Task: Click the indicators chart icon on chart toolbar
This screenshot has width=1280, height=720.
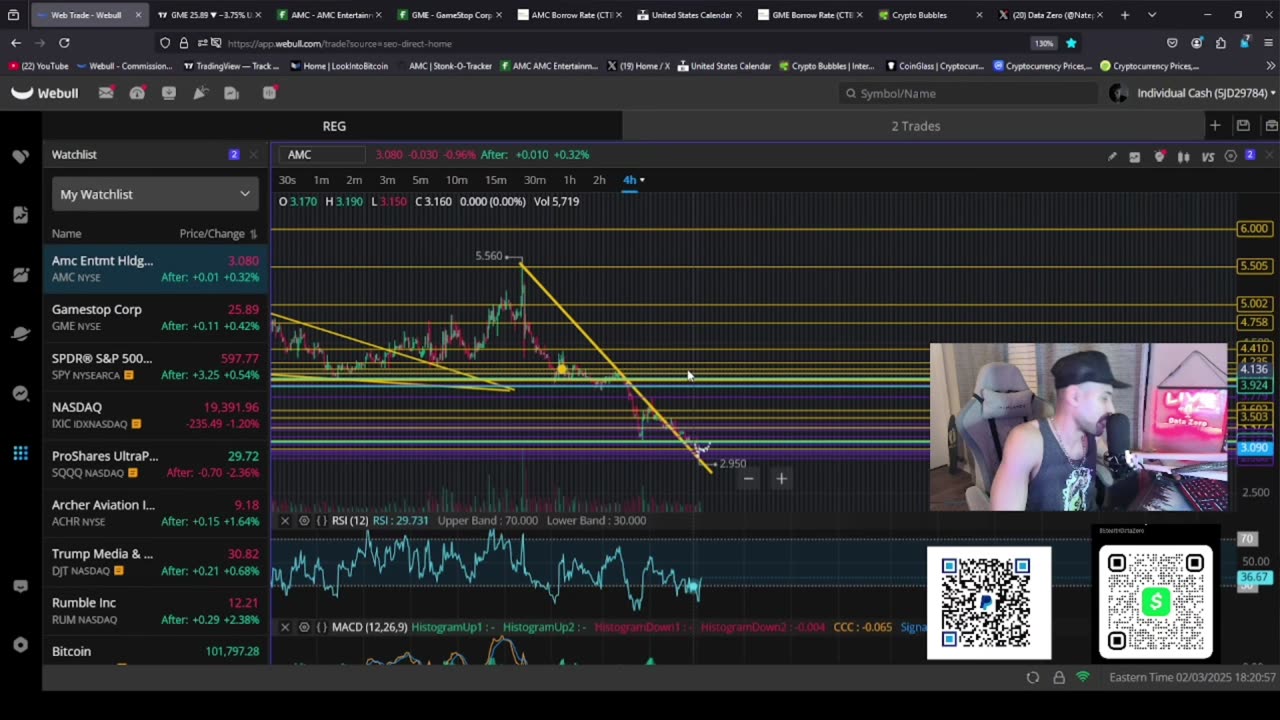Action: (x=1135, y=156)
